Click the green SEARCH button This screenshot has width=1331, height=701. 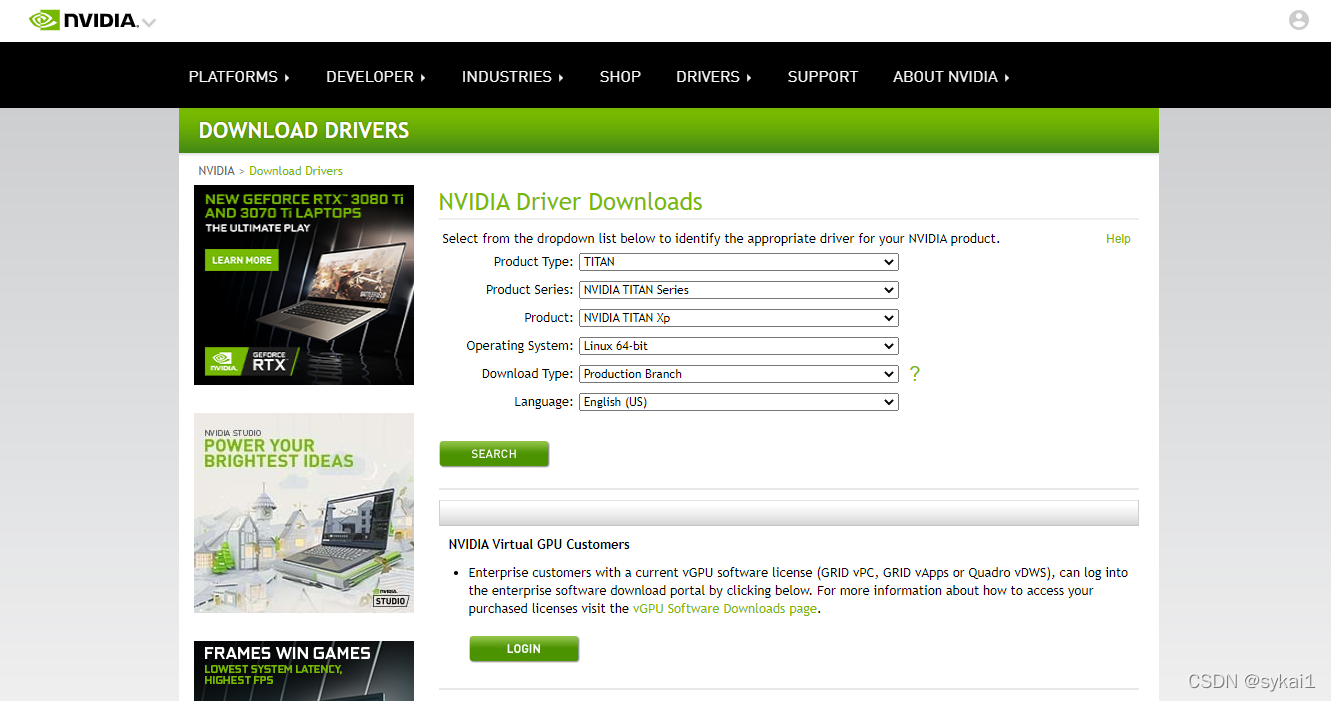click(494, 454)
